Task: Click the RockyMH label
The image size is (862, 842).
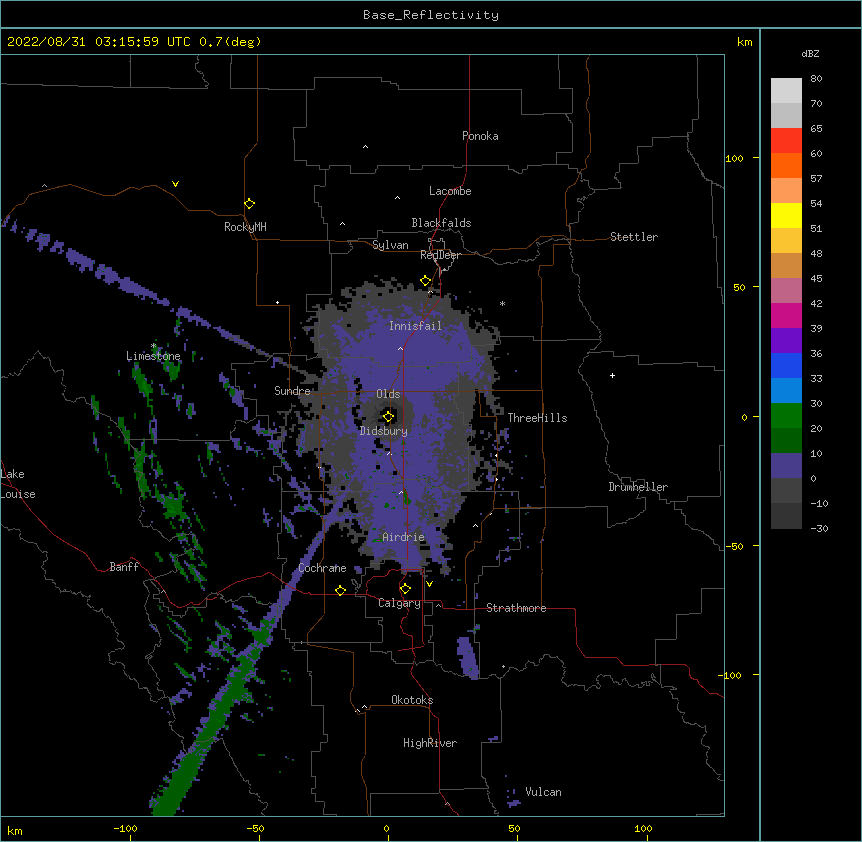Action: [x=245, y=227]
